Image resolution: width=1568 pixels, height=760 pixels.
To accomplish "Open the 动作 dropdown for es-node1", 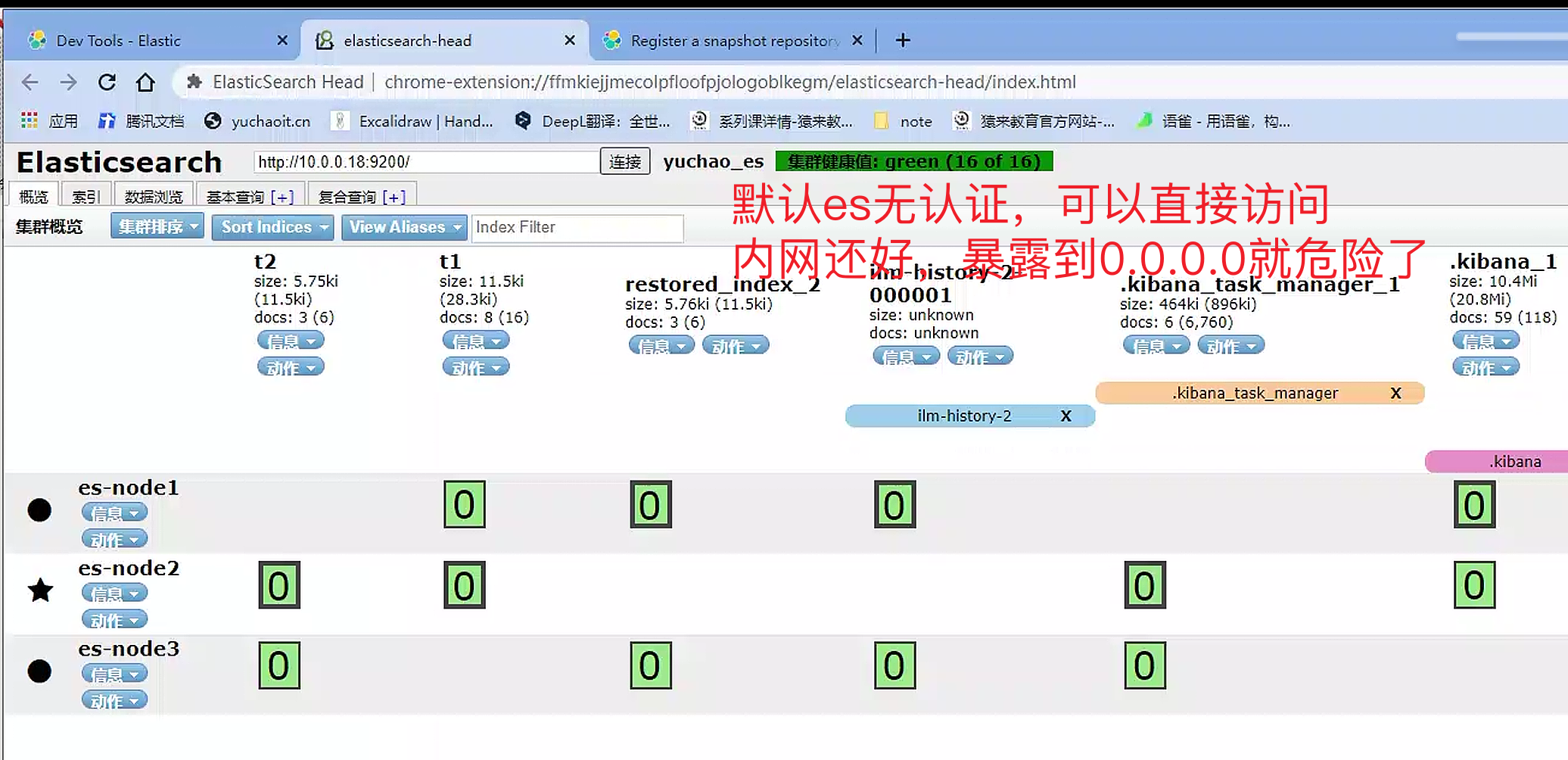I will pyautogui.click(x=114, y=540).
